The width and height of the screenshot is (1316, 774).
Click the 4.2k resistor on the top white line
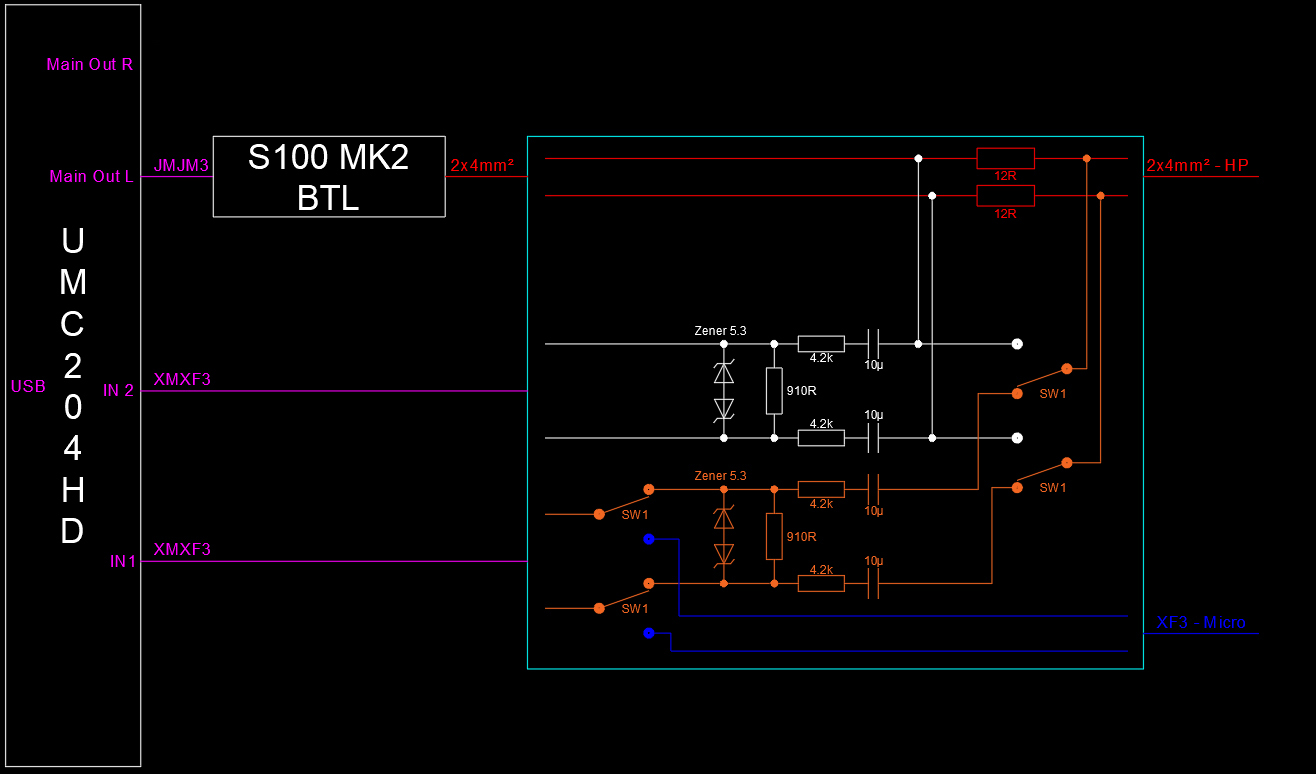pos(821,343)
